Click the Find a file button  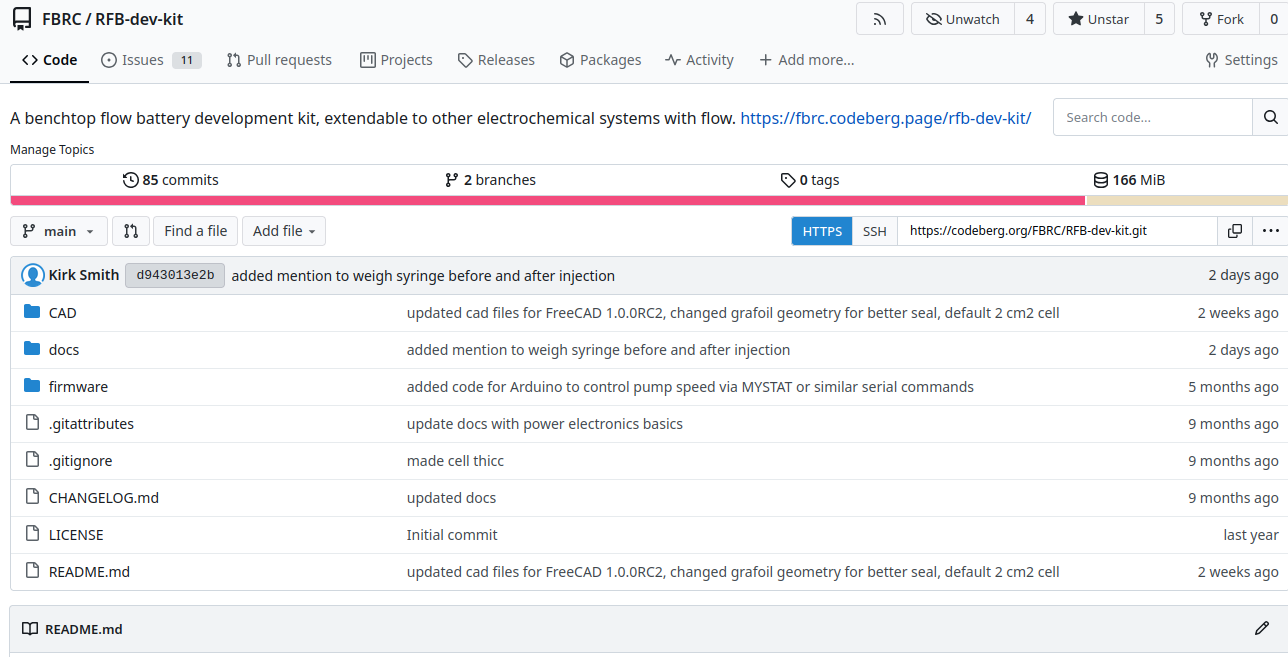click(x=196, y=231)
